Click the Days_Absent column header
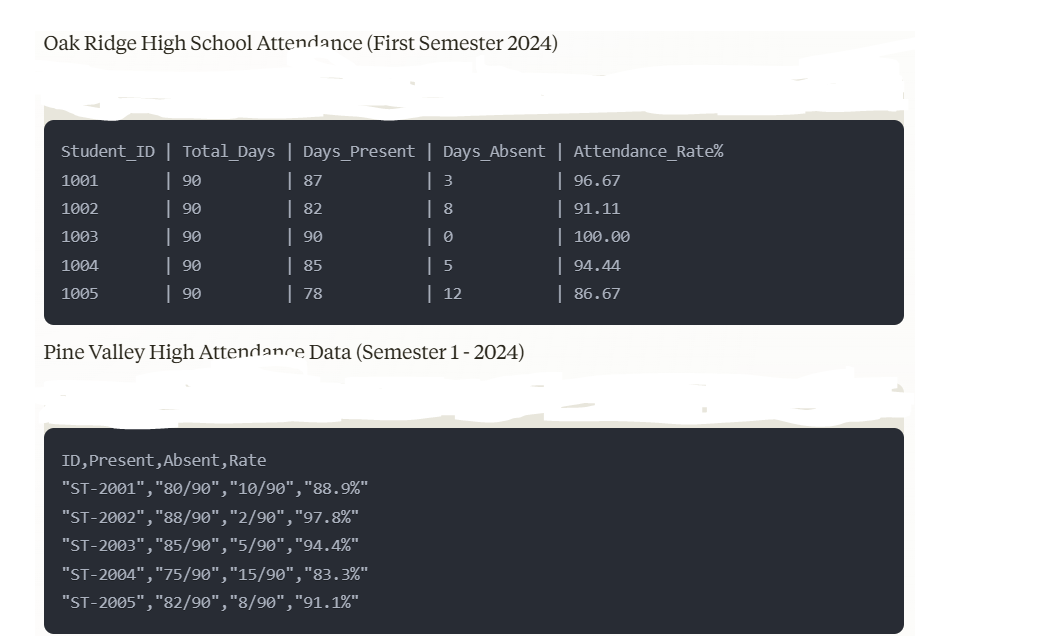The image size is (1056, 636). click(494, 152)
